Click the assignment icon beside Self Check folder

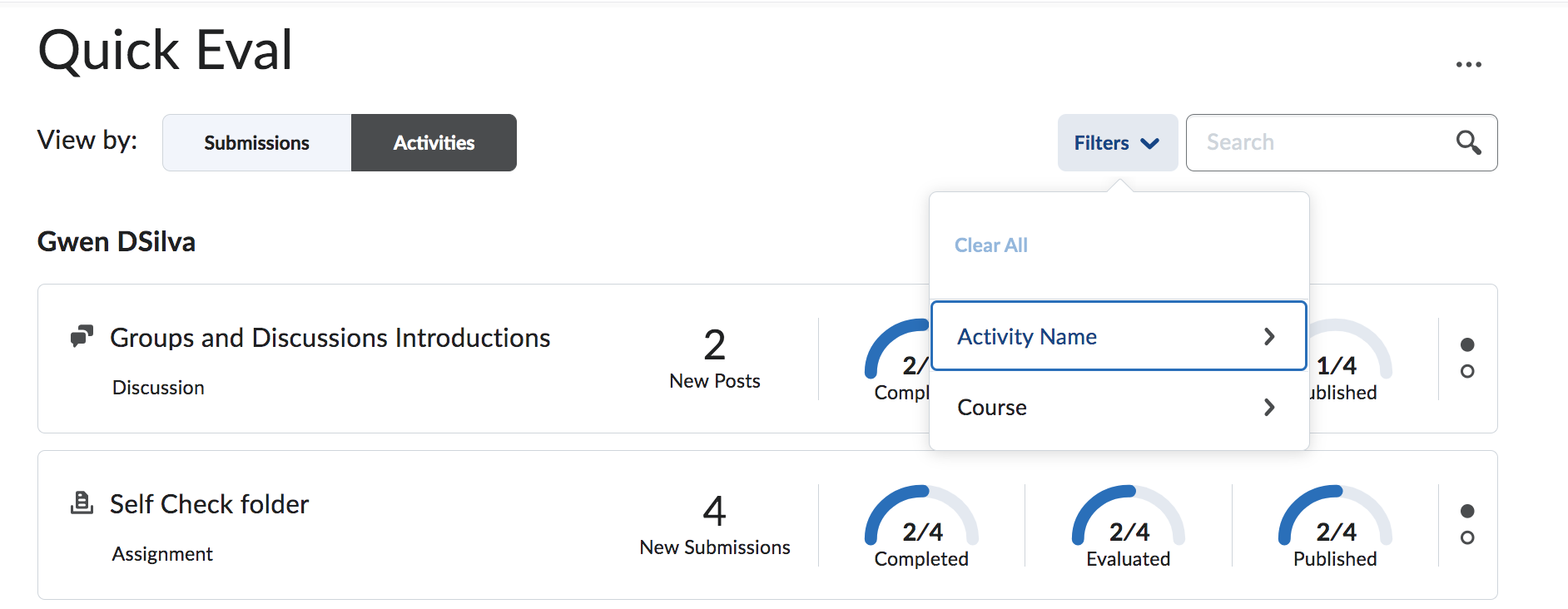click(82, 503)
